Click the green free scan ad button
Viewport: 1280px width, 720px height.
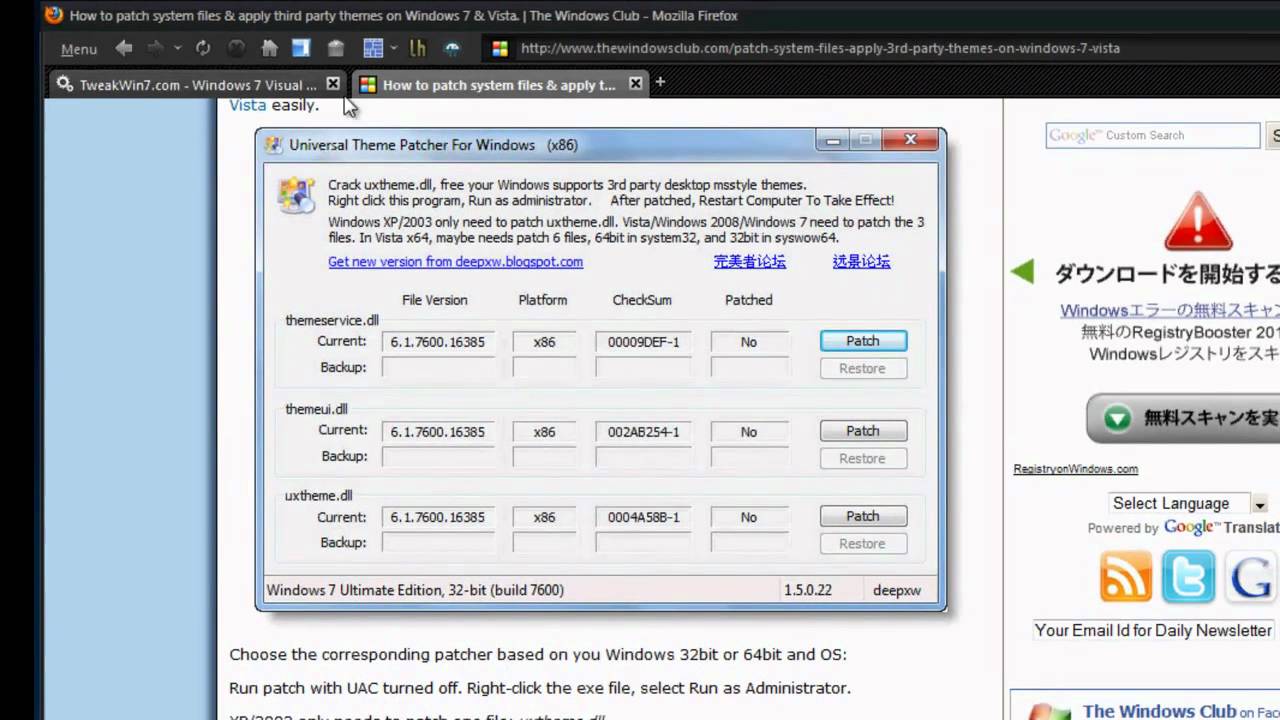coord(1183,418)
